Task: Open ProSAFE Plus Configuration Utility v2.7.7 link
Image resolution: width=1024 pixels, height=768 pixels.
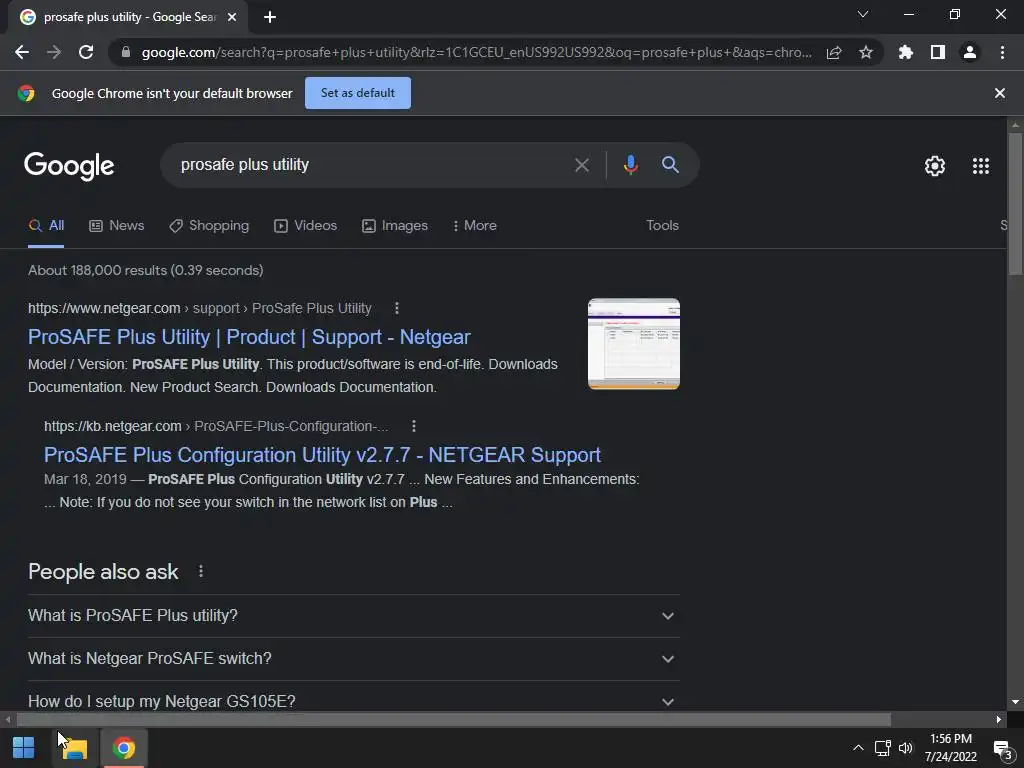Action: (323, 455)
